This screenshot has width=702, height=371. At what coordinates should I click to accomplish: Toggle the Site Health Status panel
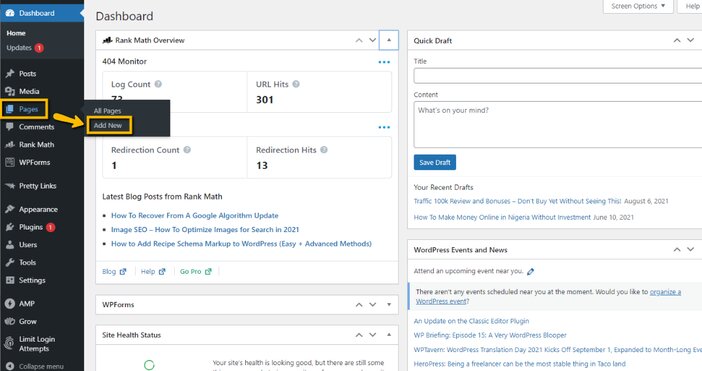tap(389, 335)
